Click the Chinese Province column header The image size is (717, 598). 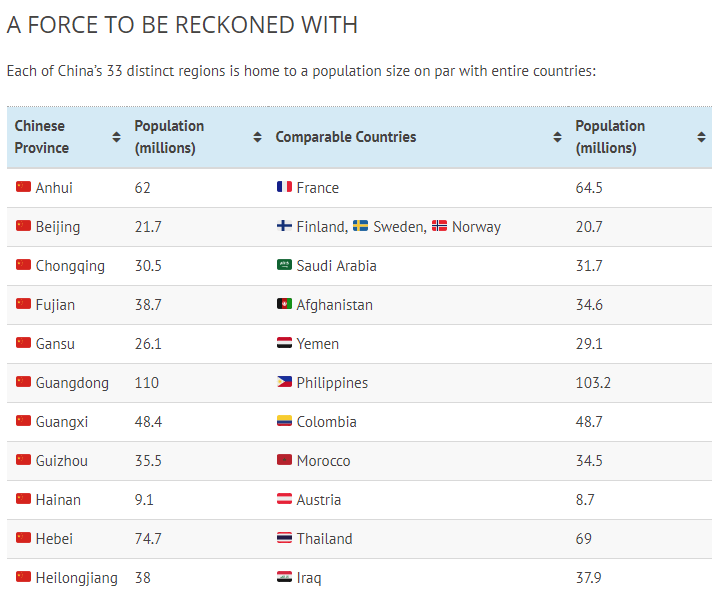pos(42,137)
